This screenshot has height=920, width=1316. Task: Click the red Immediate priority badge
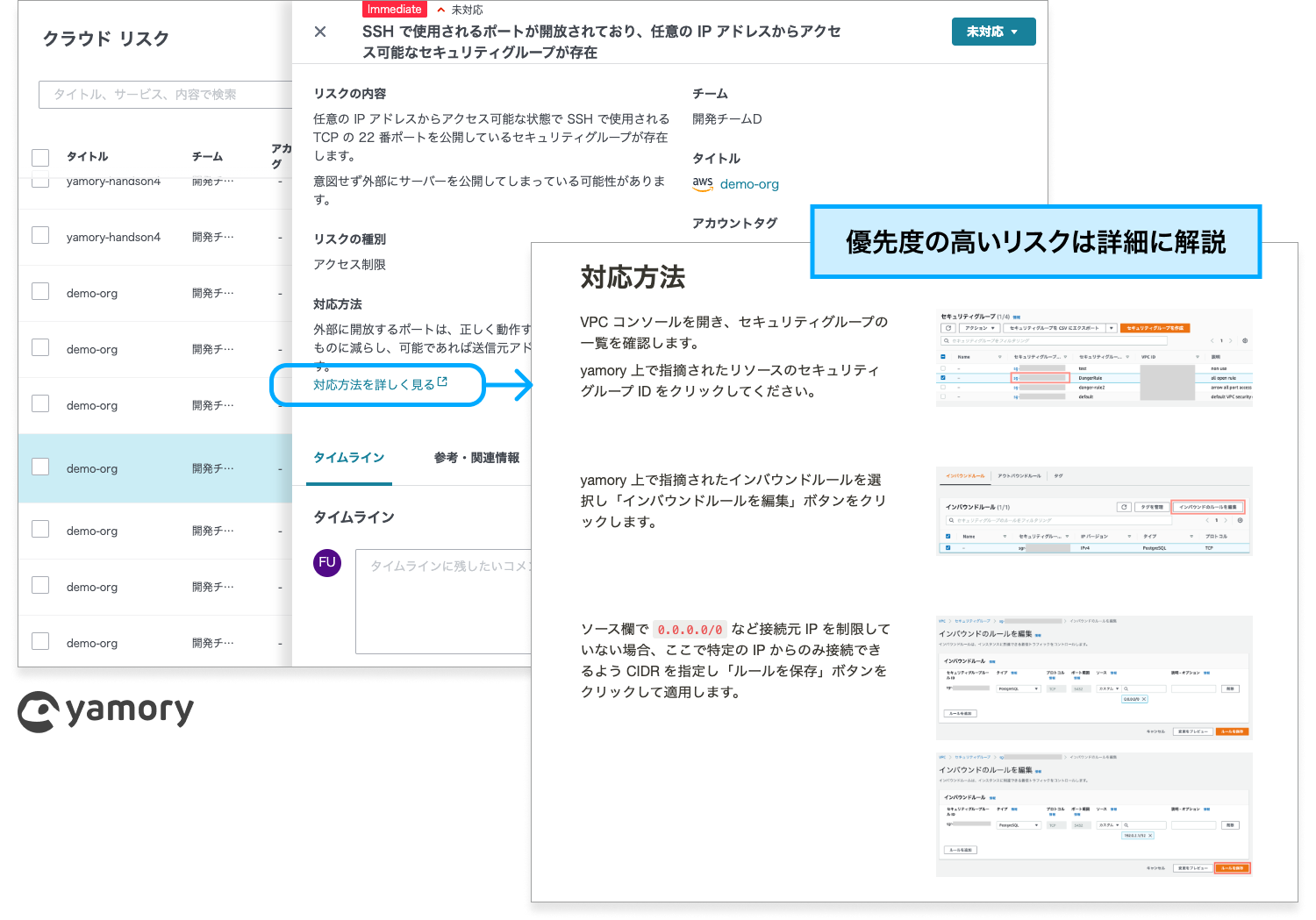[394, 9]
